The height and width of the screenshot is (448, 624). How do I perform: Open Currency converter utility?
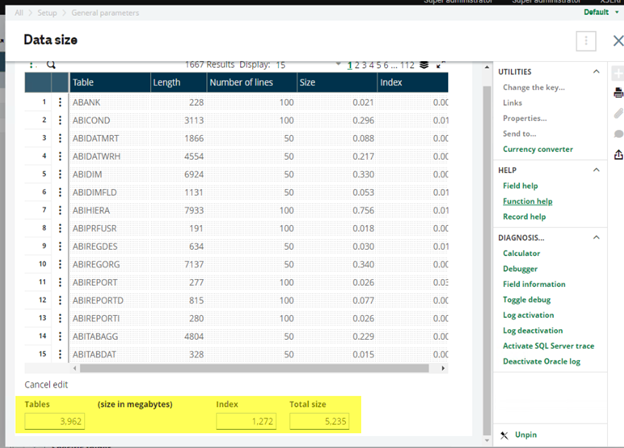pyautogui.click(x=538, y=149)
